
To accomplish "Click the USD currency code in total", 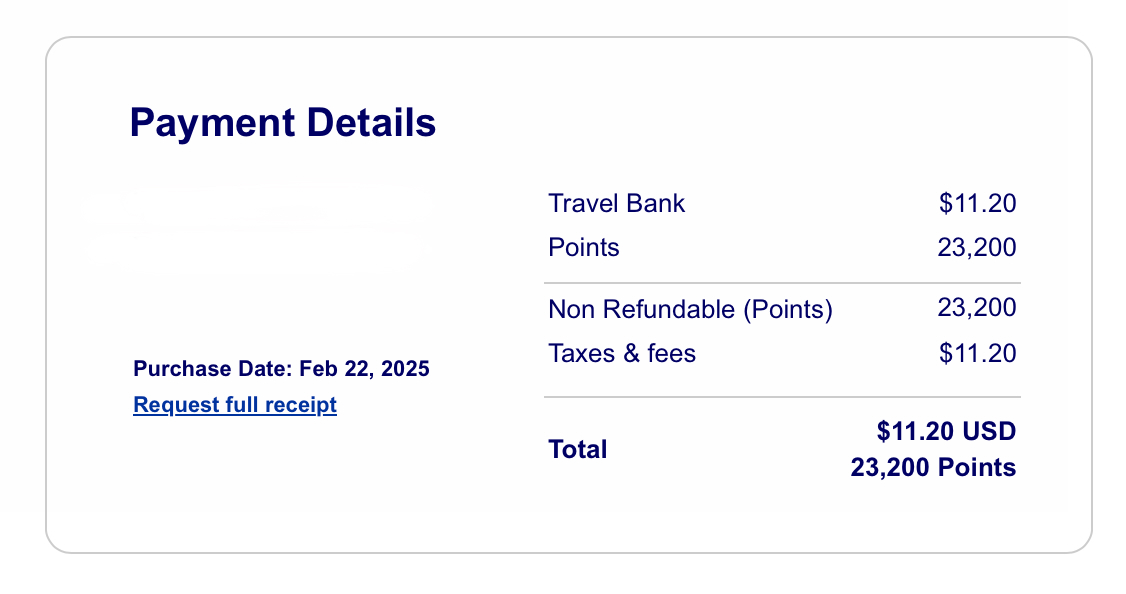I will [x=990, y=432].
